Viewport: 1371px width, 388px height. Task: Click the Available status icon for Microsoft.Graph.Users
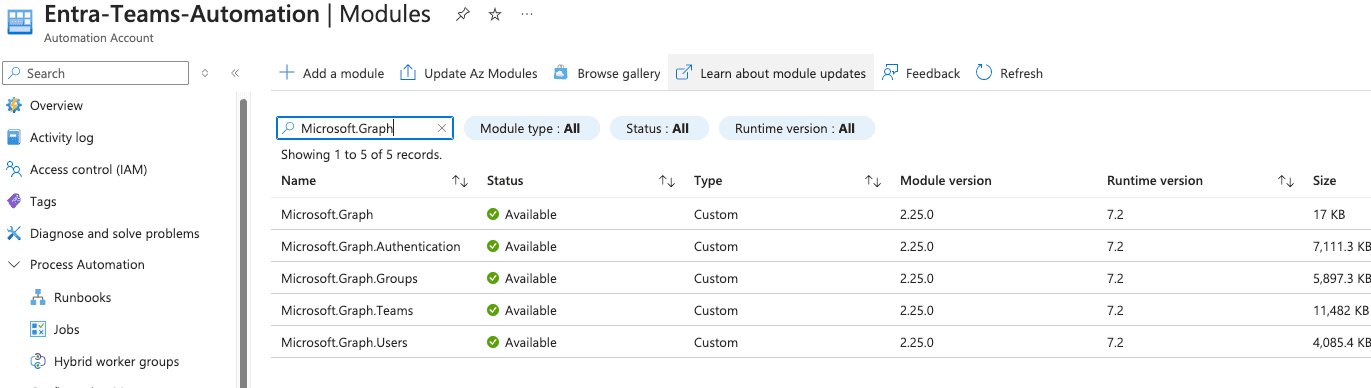coord(493,342)
